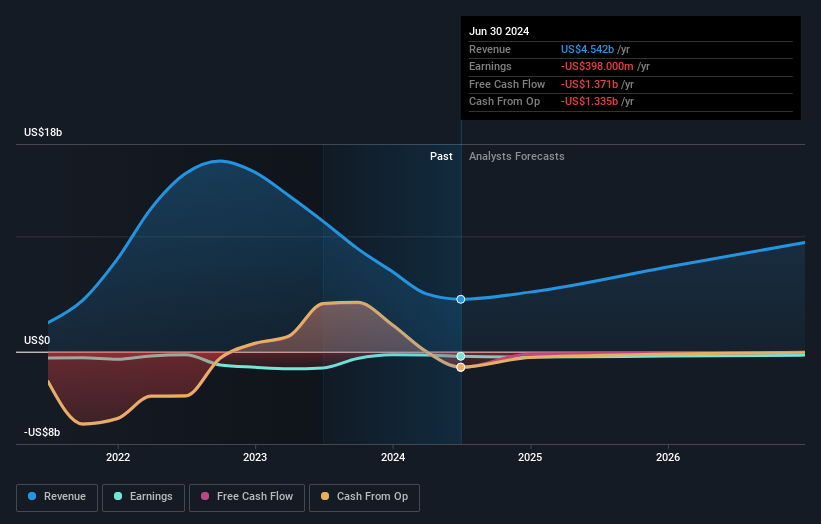Screen dimensions: 821x524
Task: Click the Revenue row label in tooltip
Action: pos(490,49)
